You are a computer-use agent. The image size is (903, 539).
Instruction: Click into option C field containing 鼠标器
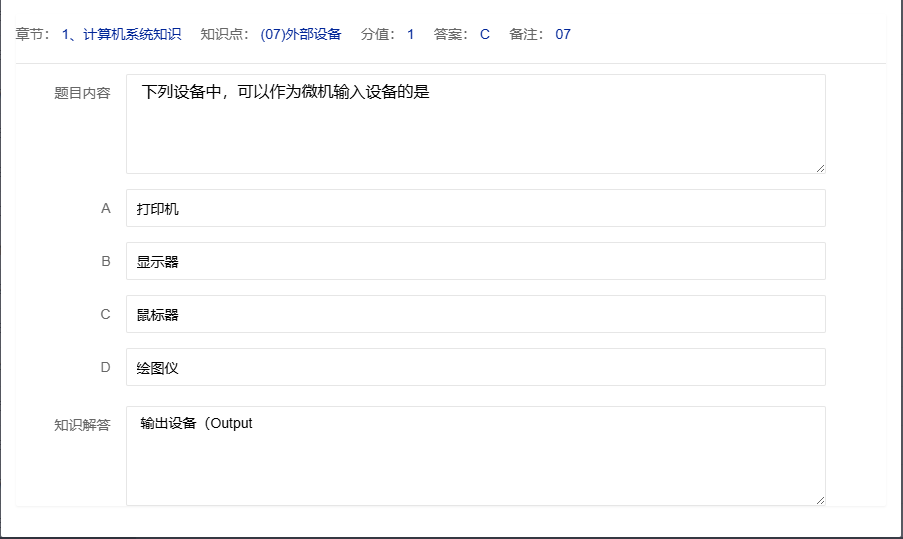[475, 314]
